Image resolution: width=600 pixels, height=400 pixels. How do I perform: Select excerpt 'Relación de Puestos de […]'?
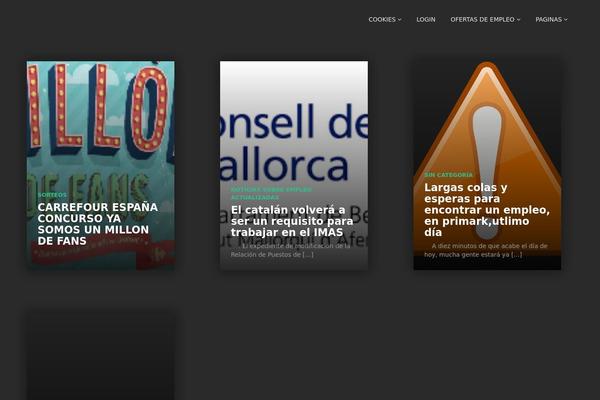[272, 255]
